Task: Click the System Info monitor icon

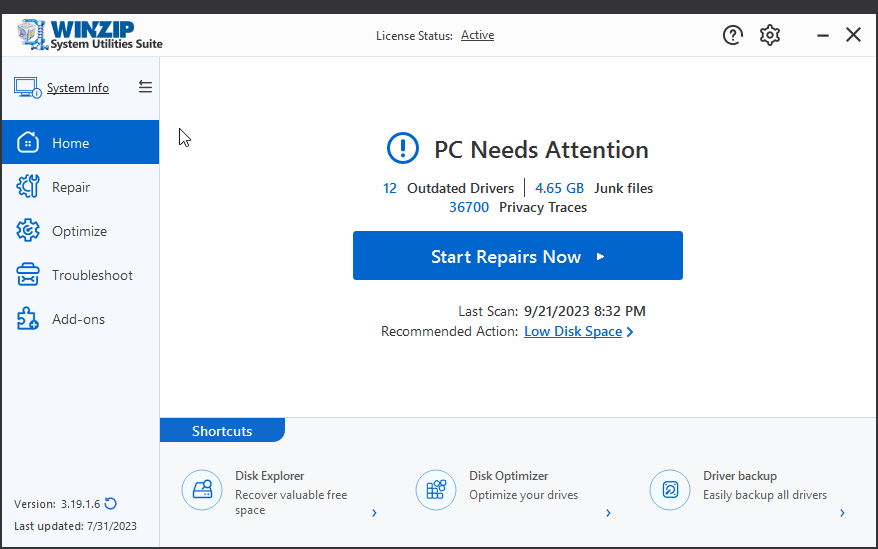Action: point(27,87)
